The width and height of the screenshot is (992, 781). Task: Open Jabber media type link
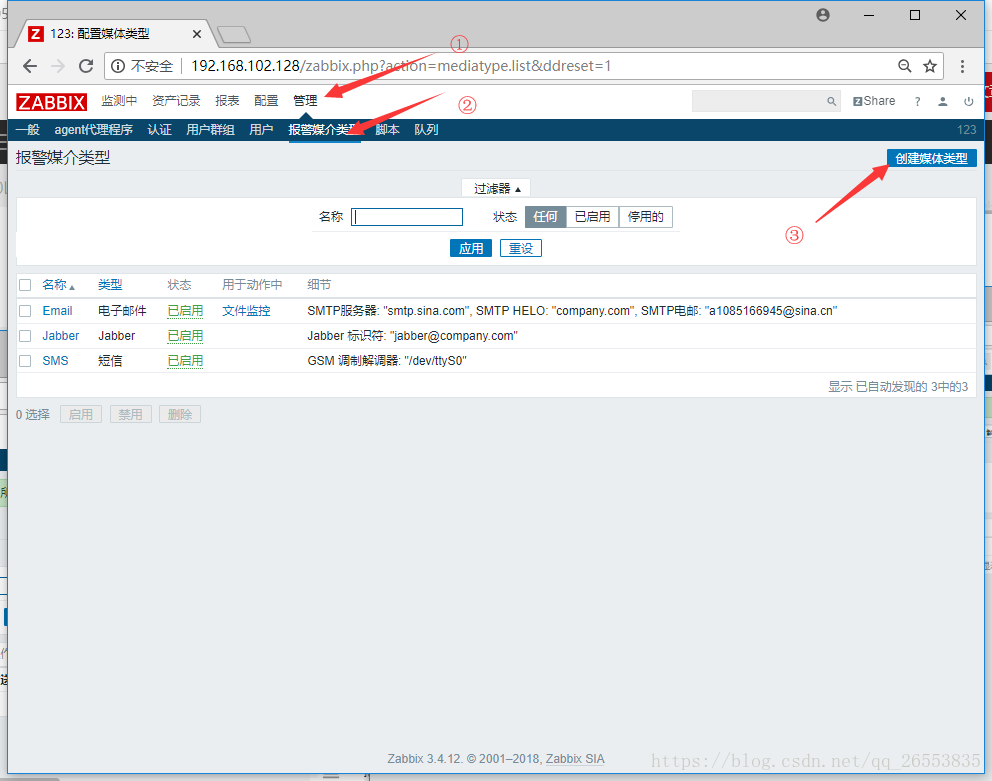pyautogui.click(x=61, y=336)
